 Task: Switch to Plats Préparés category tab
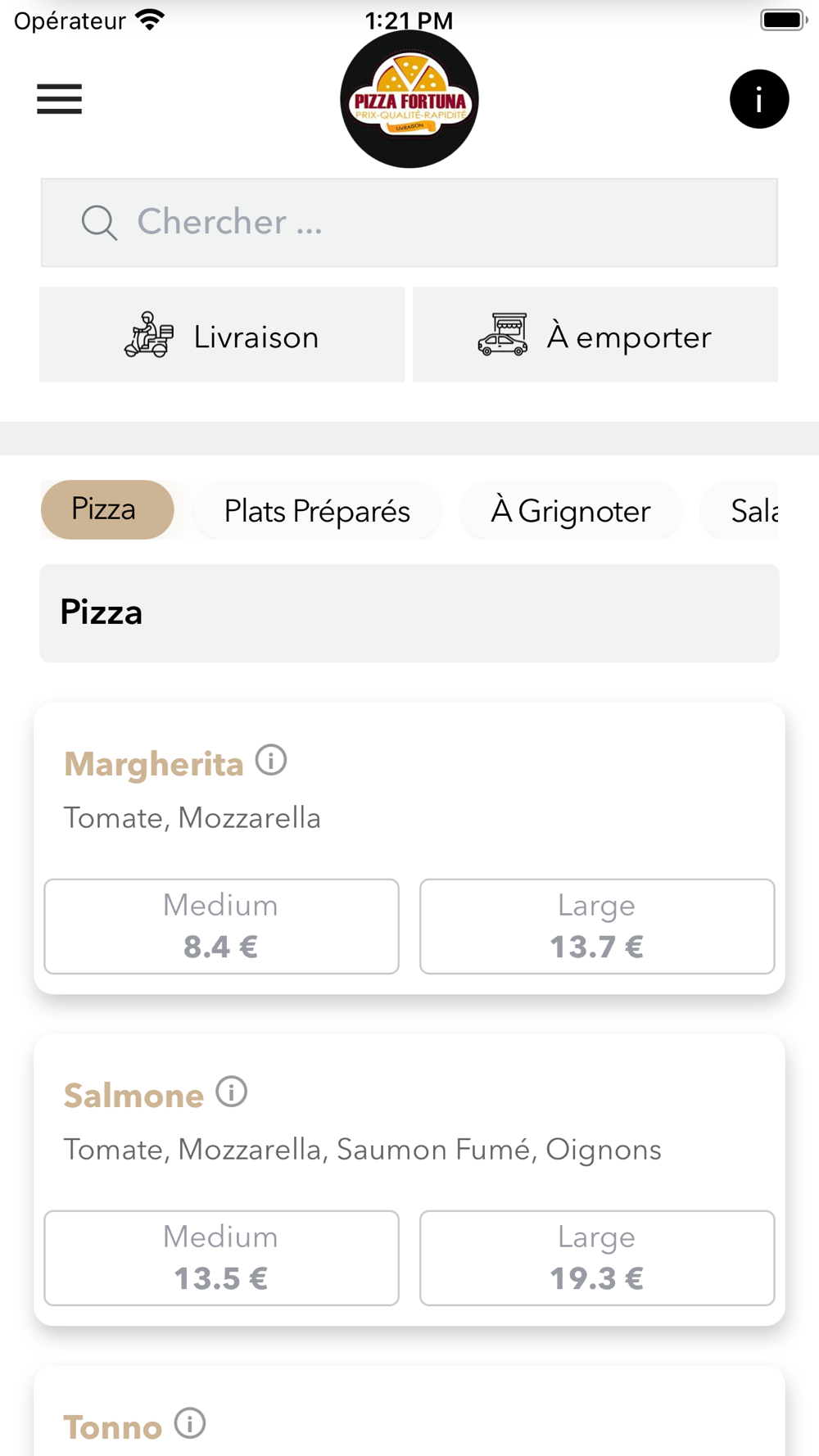tap(317, 511)
